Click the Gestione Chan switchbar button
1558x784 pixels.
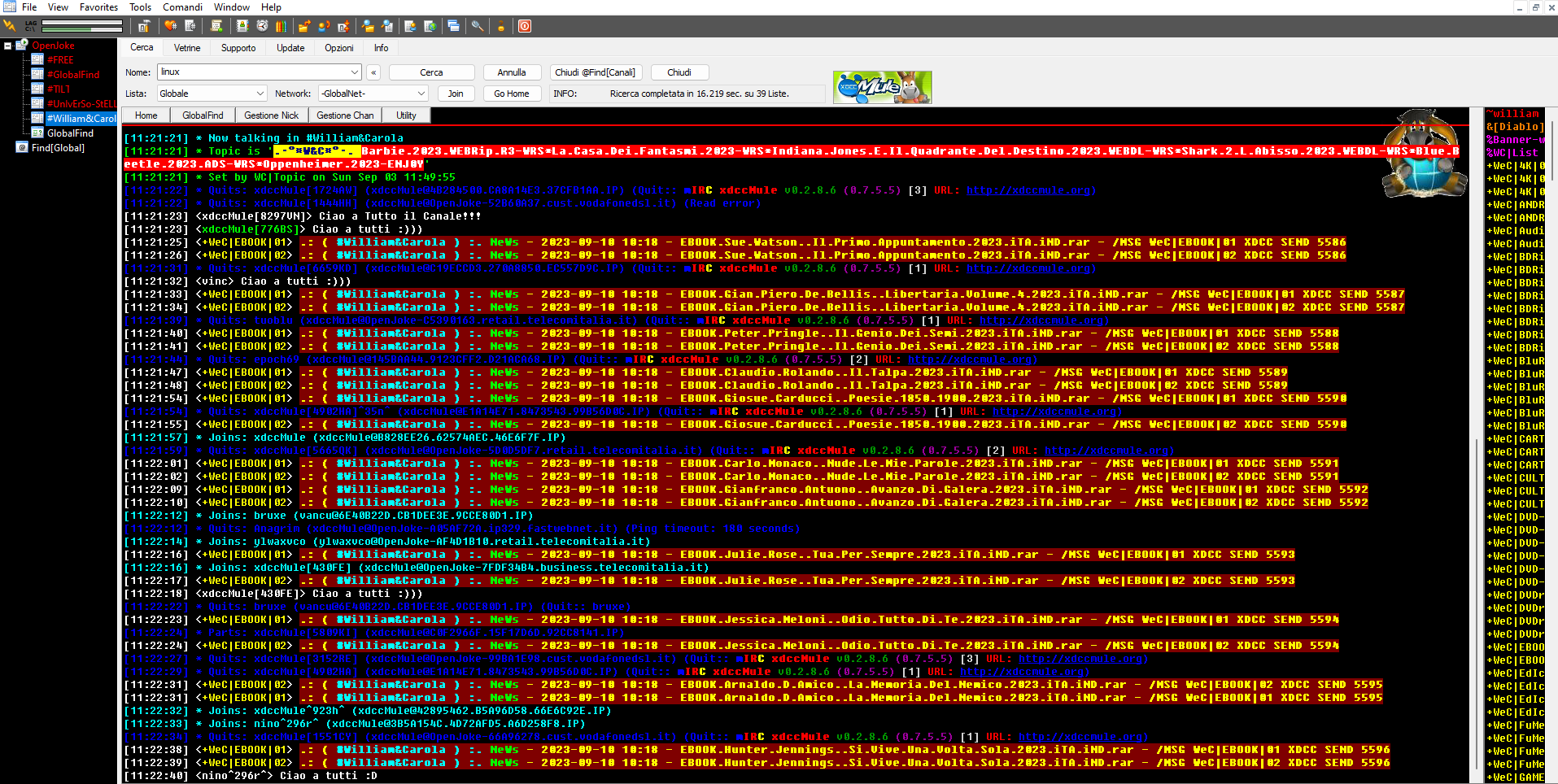click(x=346, y=115)
